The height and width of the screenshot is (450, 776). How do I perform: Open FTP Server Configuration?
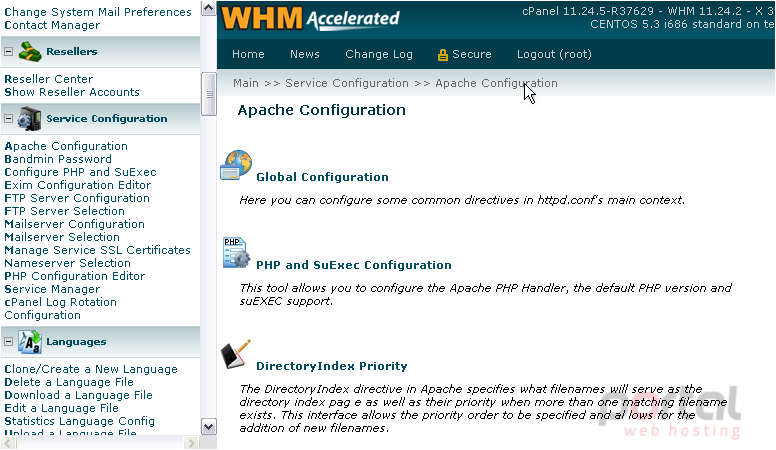[x=77, y=199]
